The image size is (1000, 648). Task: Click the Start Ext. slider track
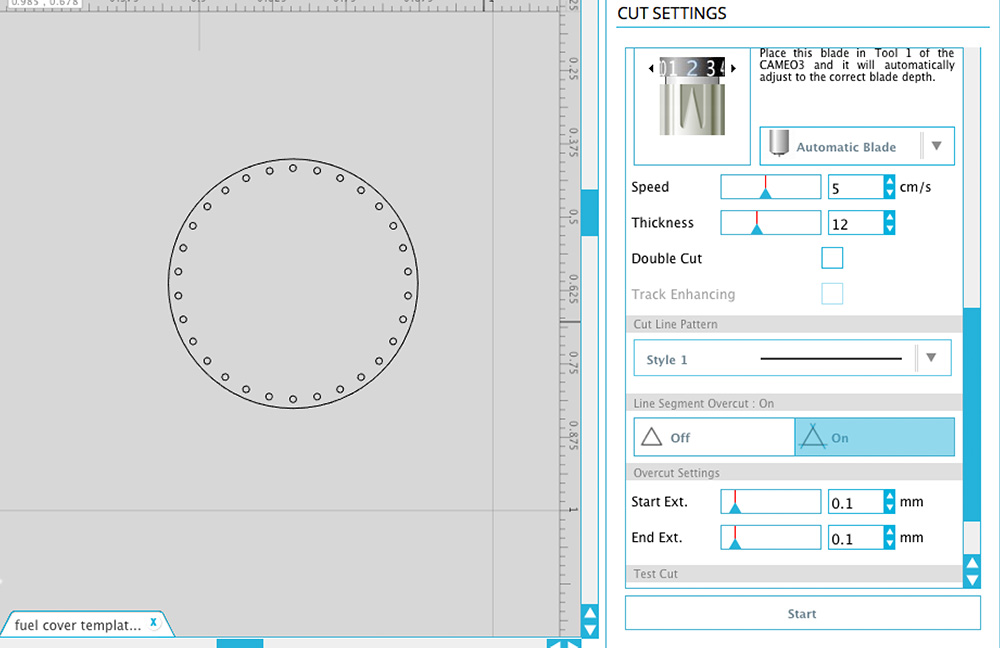(x=771, y=502)
